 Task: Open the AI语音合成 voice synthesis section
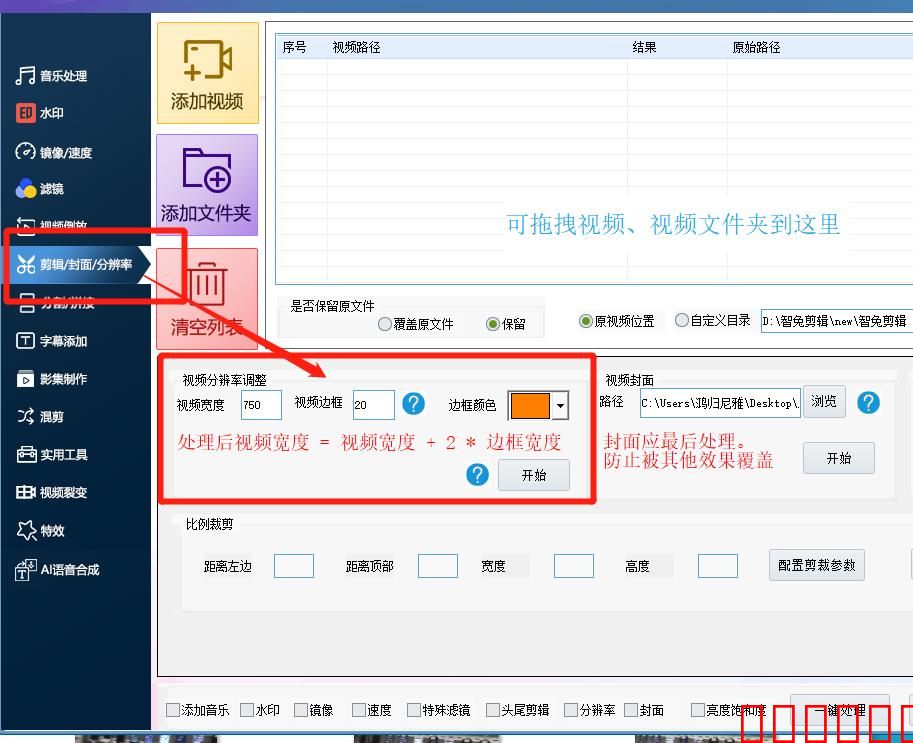click(x=57, y=569)
